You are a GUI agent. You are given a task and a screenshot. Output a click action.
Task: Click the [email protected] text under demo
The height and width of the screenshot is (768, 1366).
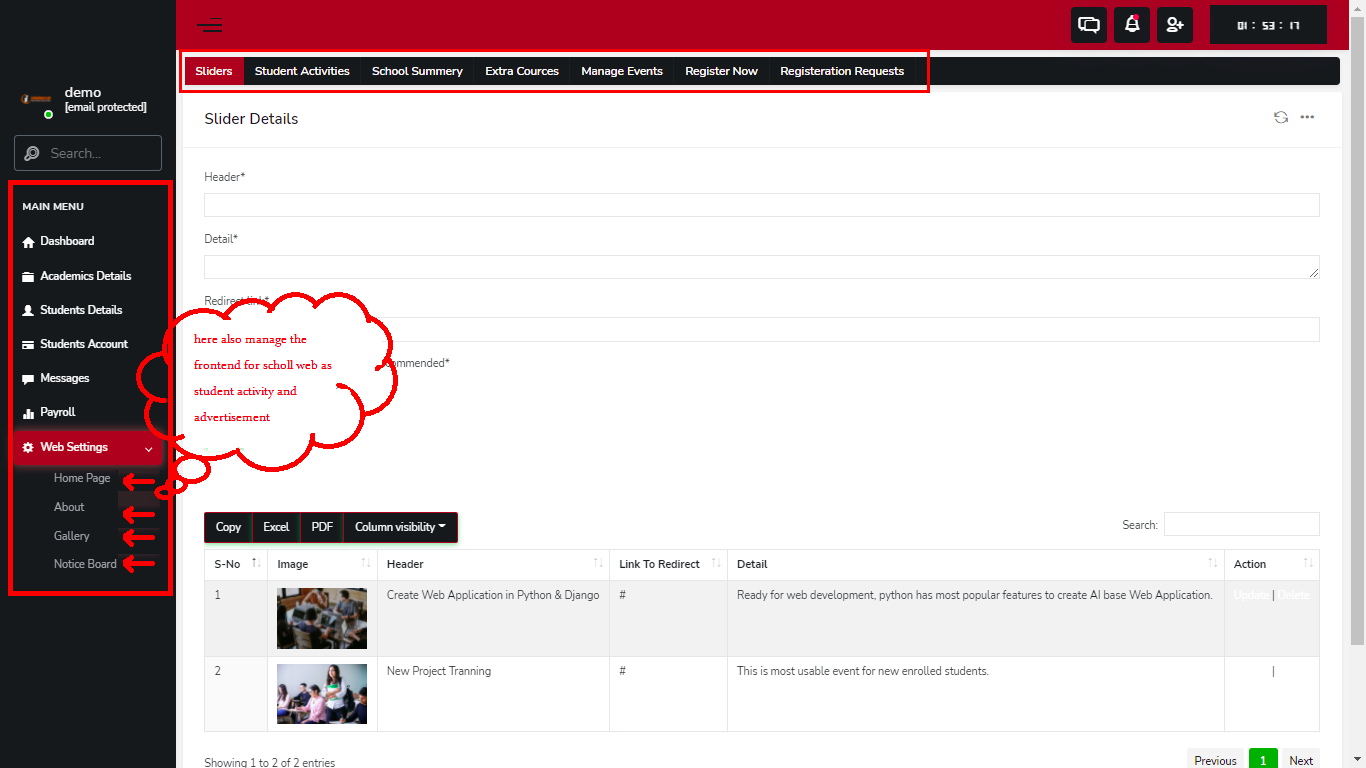(x=106, y=107)
